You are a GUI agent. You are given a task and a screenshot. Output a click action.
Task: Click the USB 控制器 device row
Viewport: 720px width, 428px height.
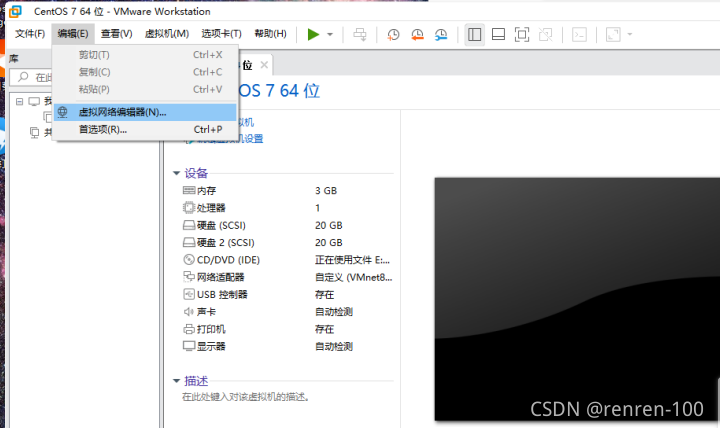[x=287, y=294]
